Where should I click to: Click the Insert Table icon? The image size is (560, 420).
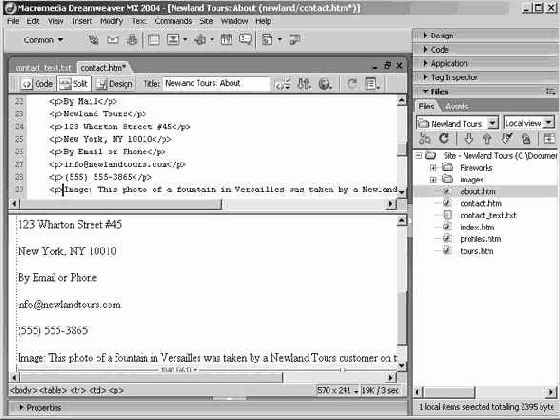[154, 40]
